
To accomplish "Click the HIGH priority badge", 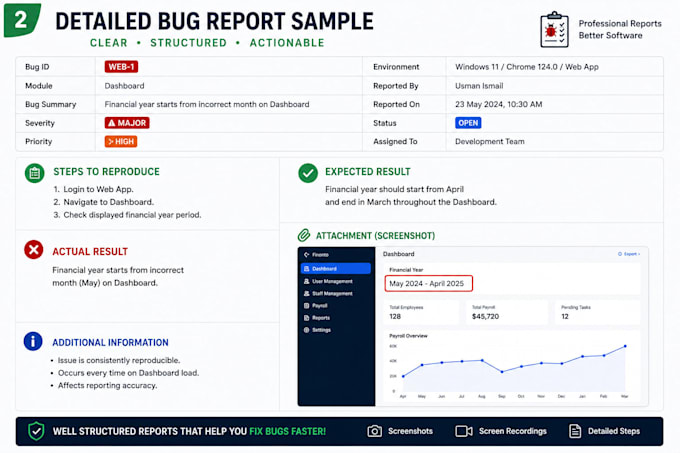I will point(121,141).
